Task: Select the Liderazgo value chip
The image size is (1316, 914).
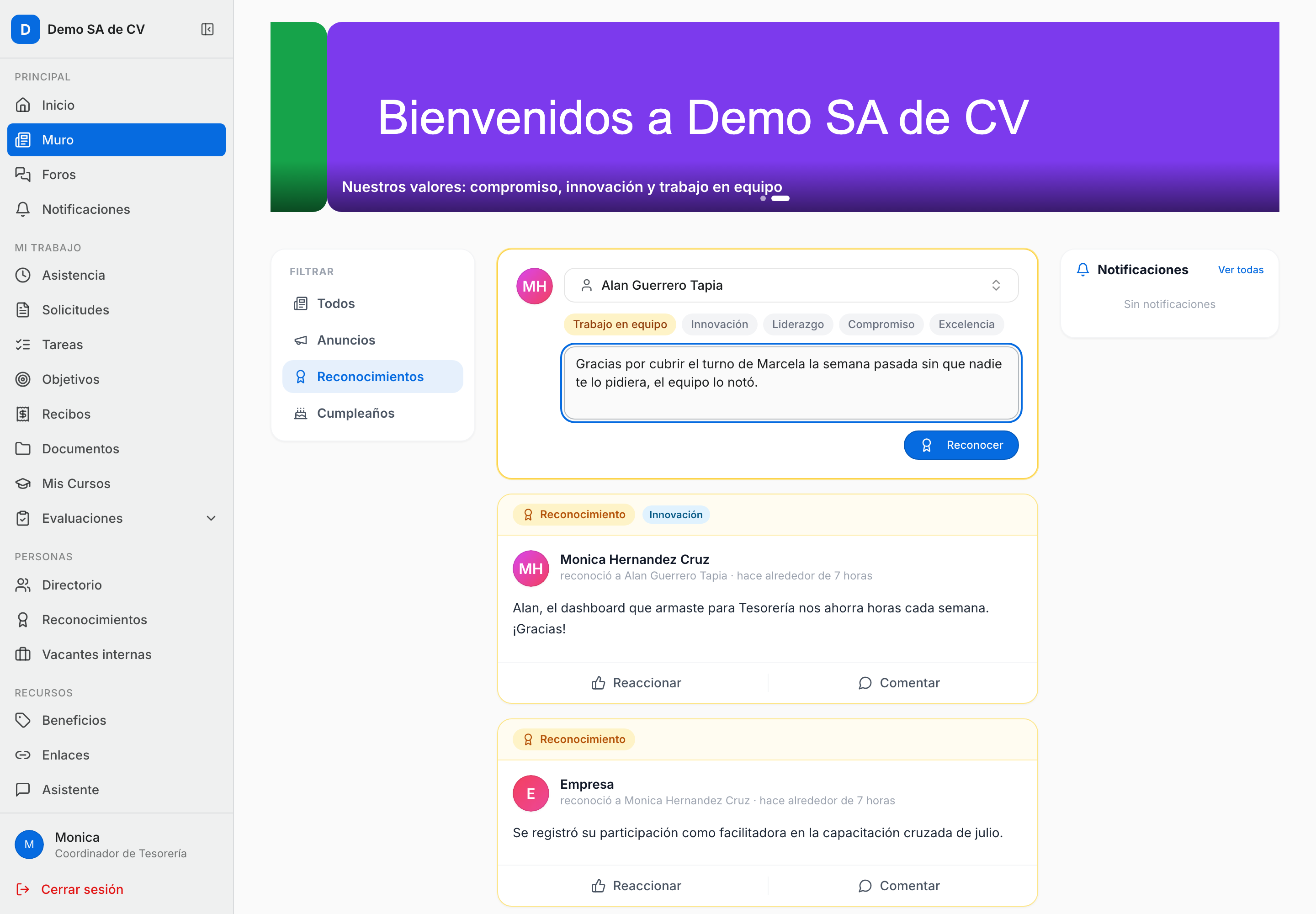Action: [x=798, y=324]
